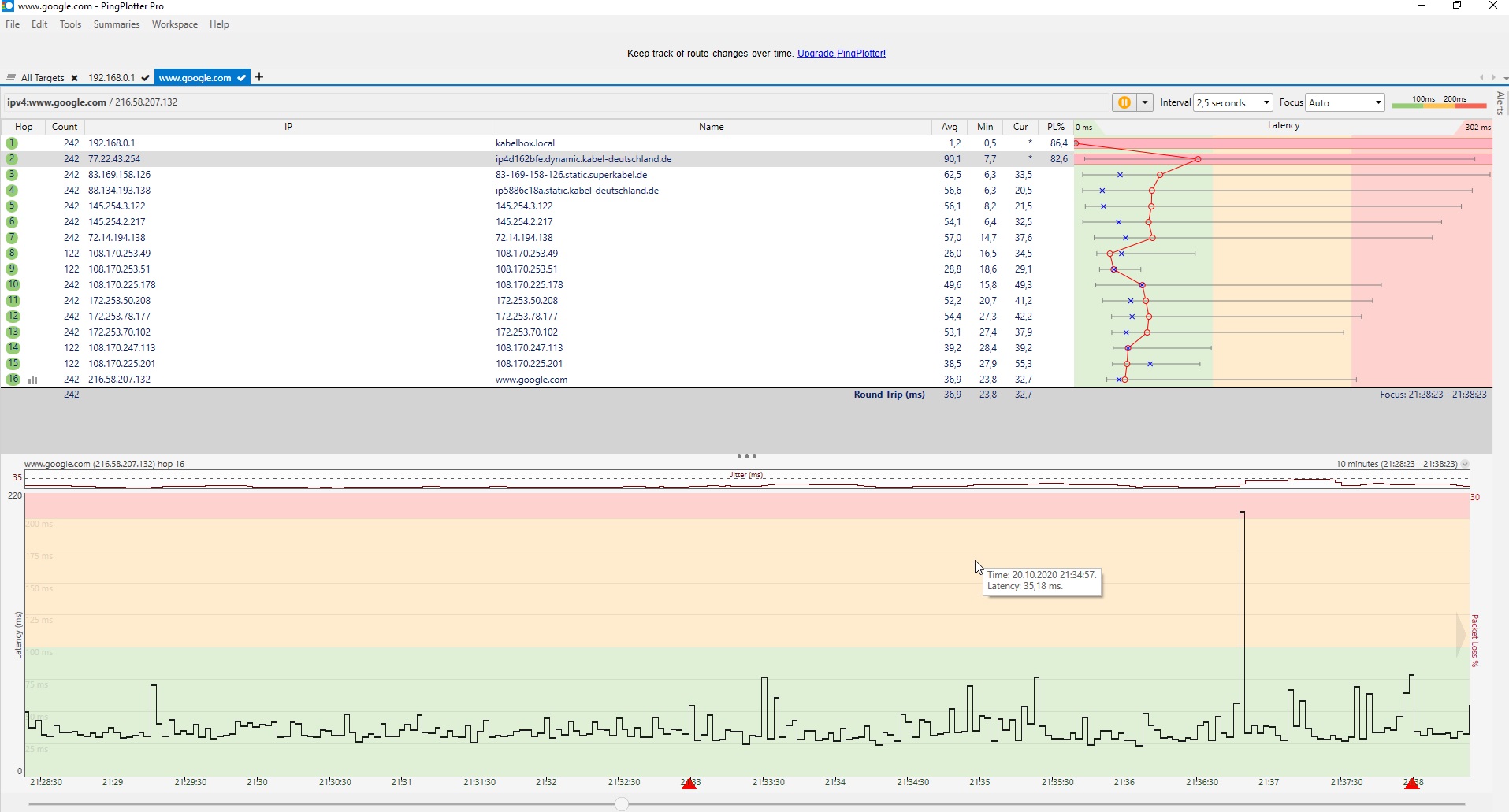Click the Upgrade PingPlotter! link
The width and height of the screenshot is (1509, 812).
(842, 54)
